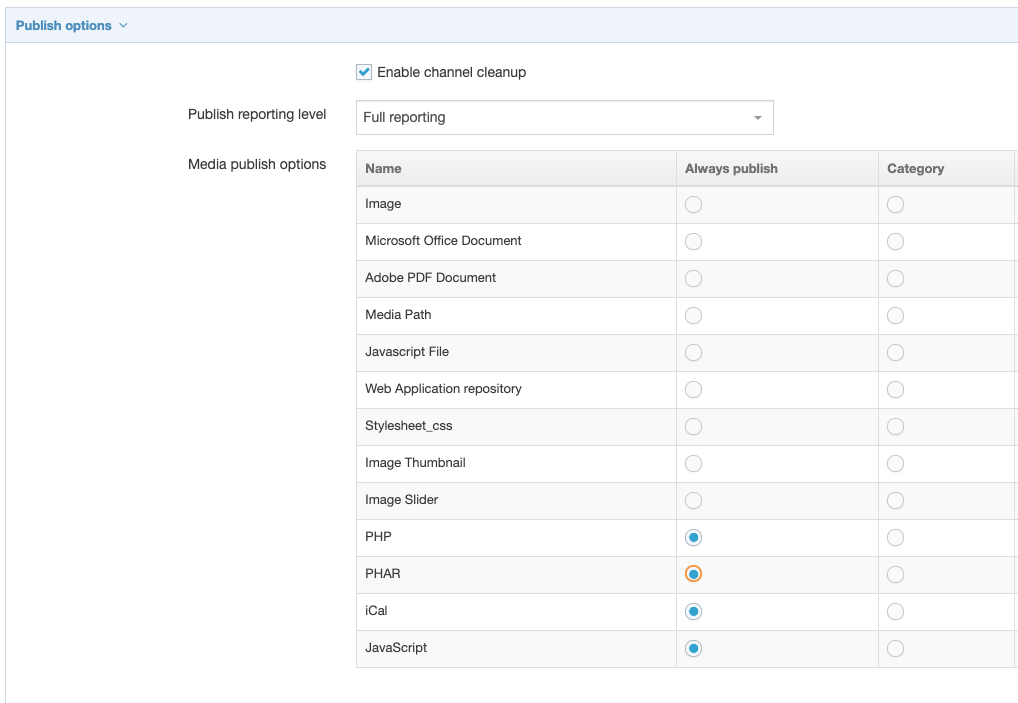
Task: Switch PHP to the Category option
Action: [894, 537]
